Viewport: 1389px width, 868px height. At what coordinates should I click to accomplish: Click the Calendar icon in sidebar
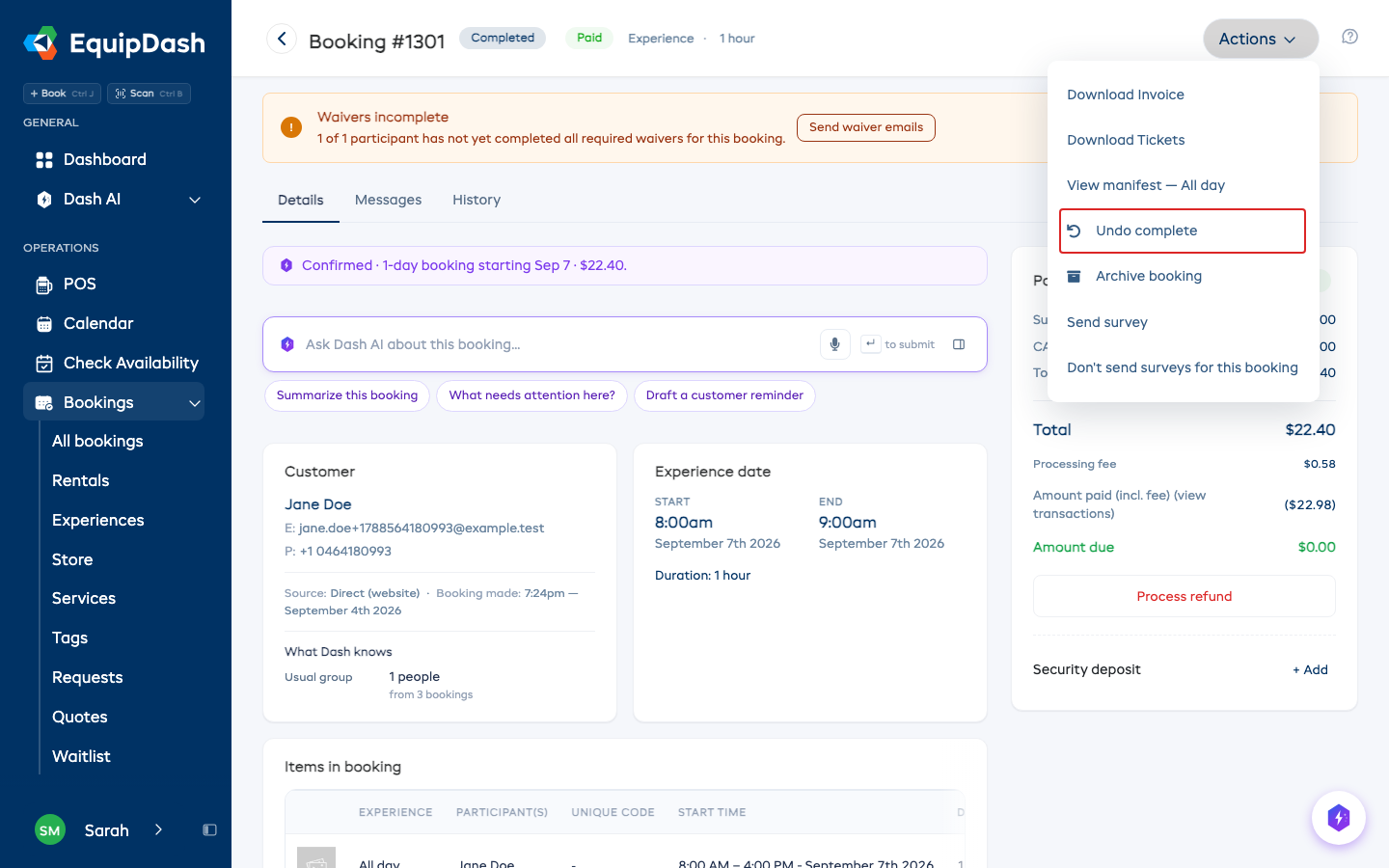tap(44, 324)
